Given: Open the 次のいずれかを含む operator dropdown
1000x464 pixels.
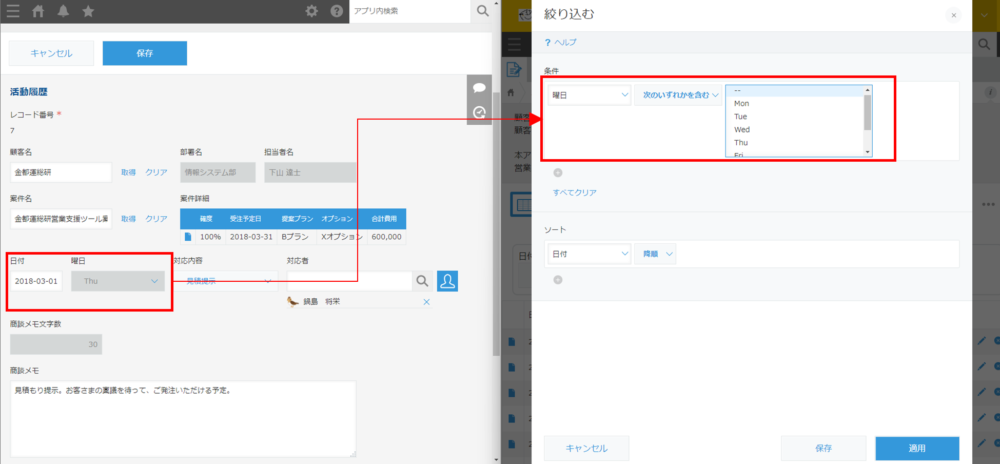Looking at the screenshot, I should click(678, 95).
